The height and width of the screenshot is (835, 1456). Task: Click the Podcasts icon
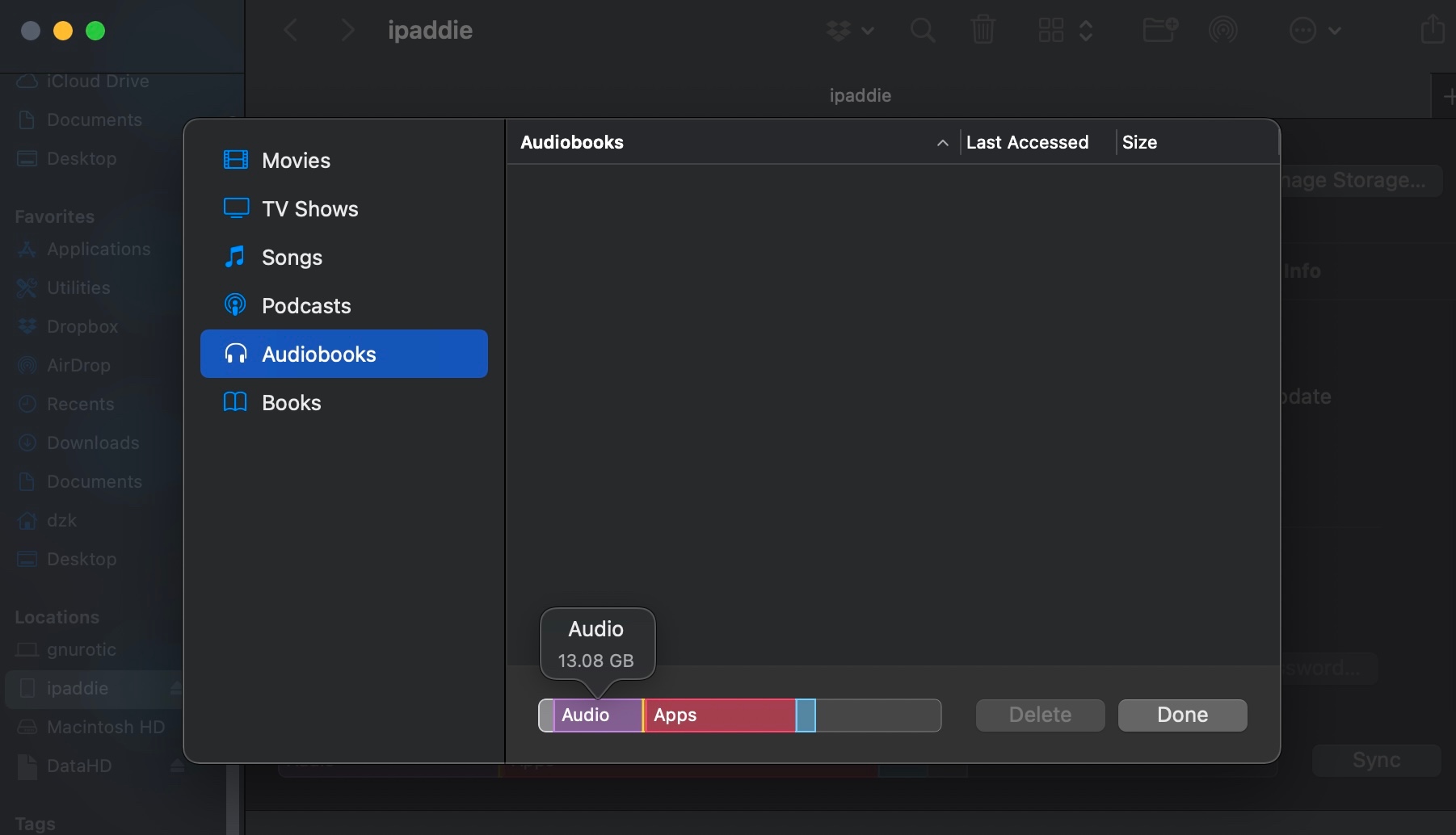pyautogui.click(x=235, y=305)
